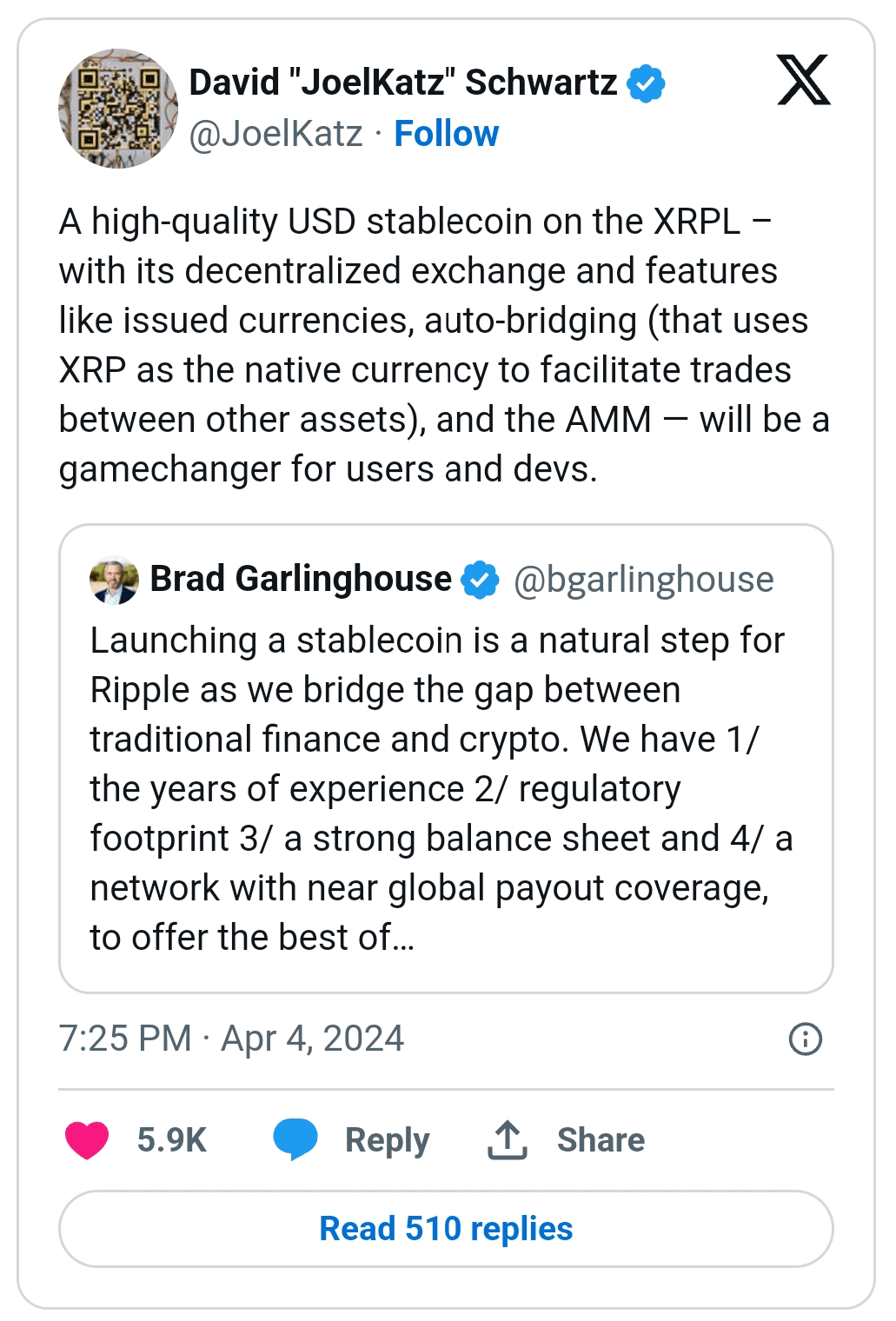896x1321 pixels.
Task: Open the 7:25 PM Apr 4, 2024 timestamp
Action: point(231,1039)
